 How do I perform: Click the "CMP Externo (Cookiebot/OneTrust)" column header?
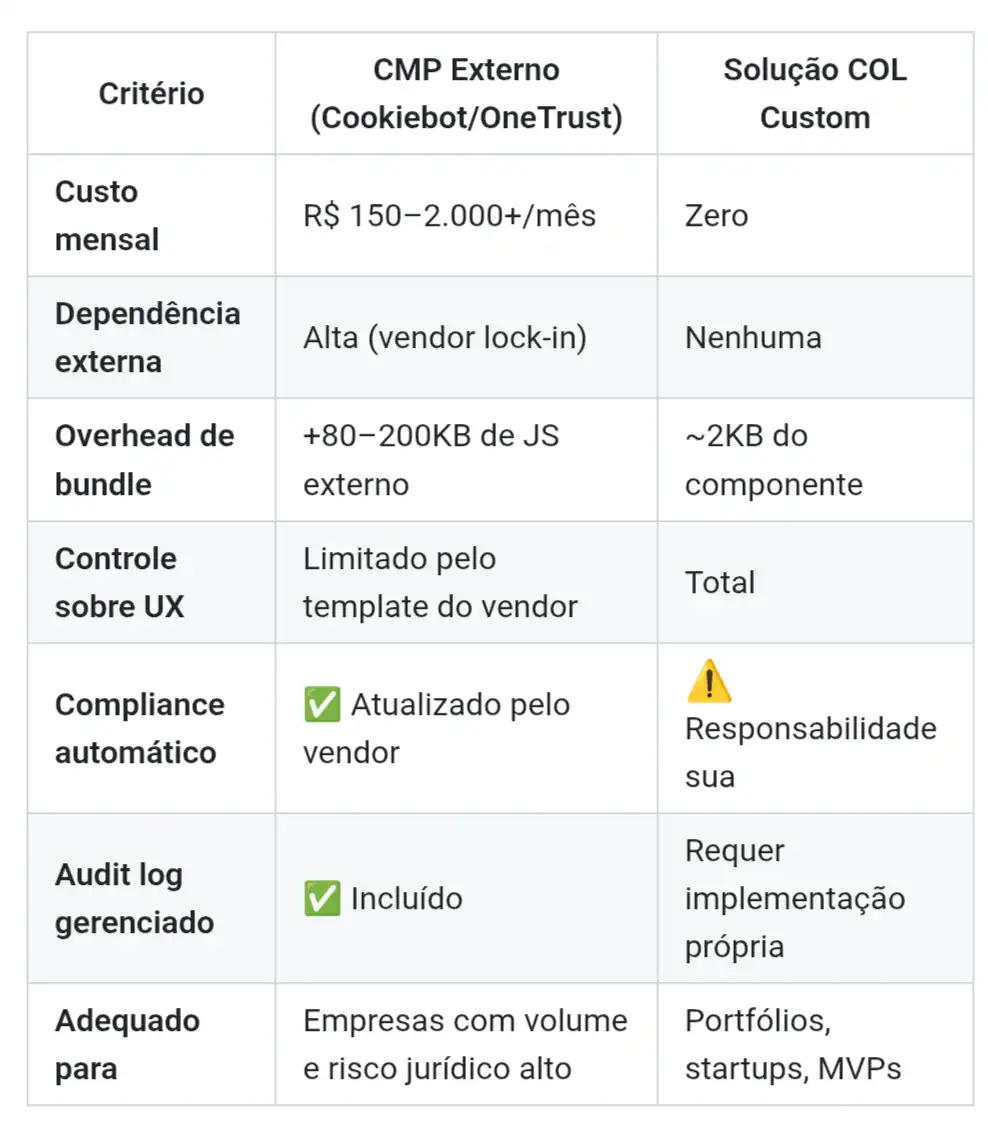[x=466, y=94]
